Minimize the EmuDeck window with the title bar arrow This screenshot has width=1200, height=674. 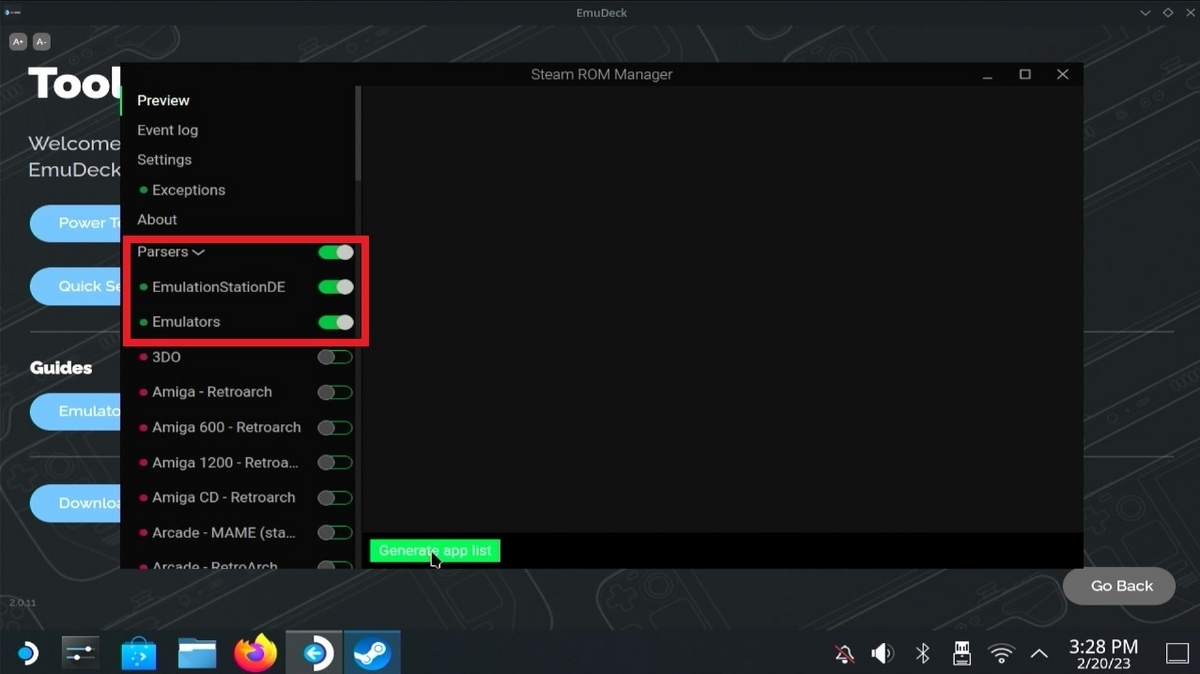(x=1146, y=12)
